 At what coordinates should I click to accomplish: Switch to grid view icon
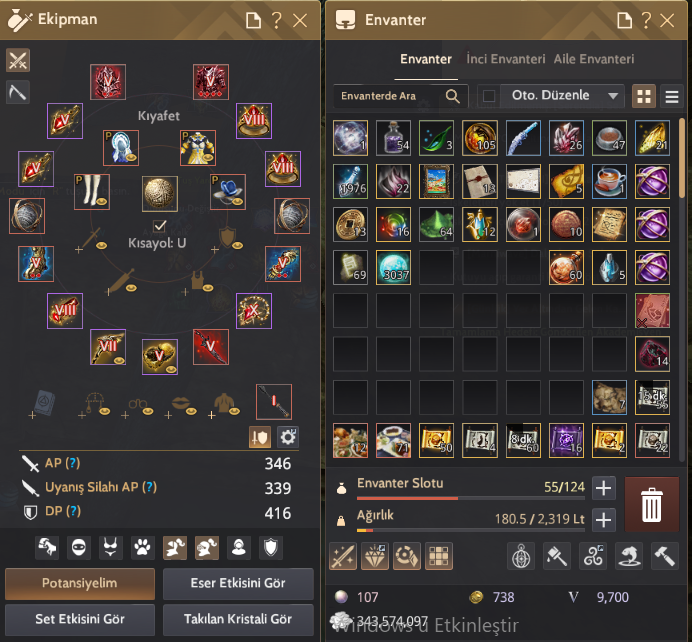(644, 96)
